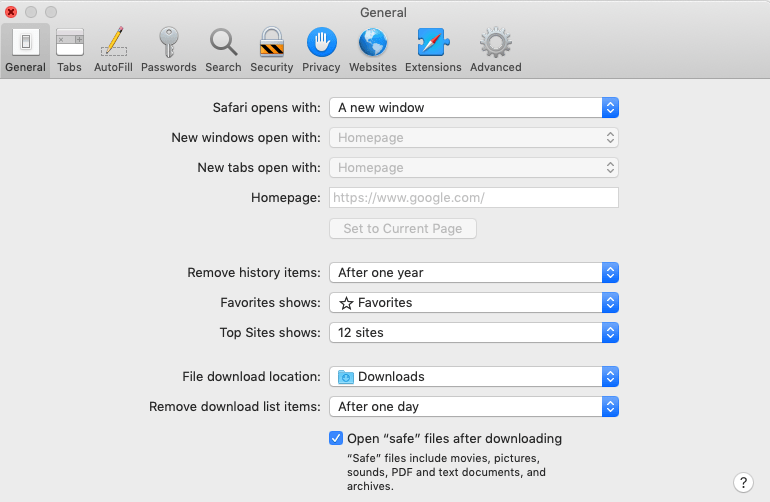The image size is (770, 502).
Task: Click the Homepage URL field
Action: 474,197
